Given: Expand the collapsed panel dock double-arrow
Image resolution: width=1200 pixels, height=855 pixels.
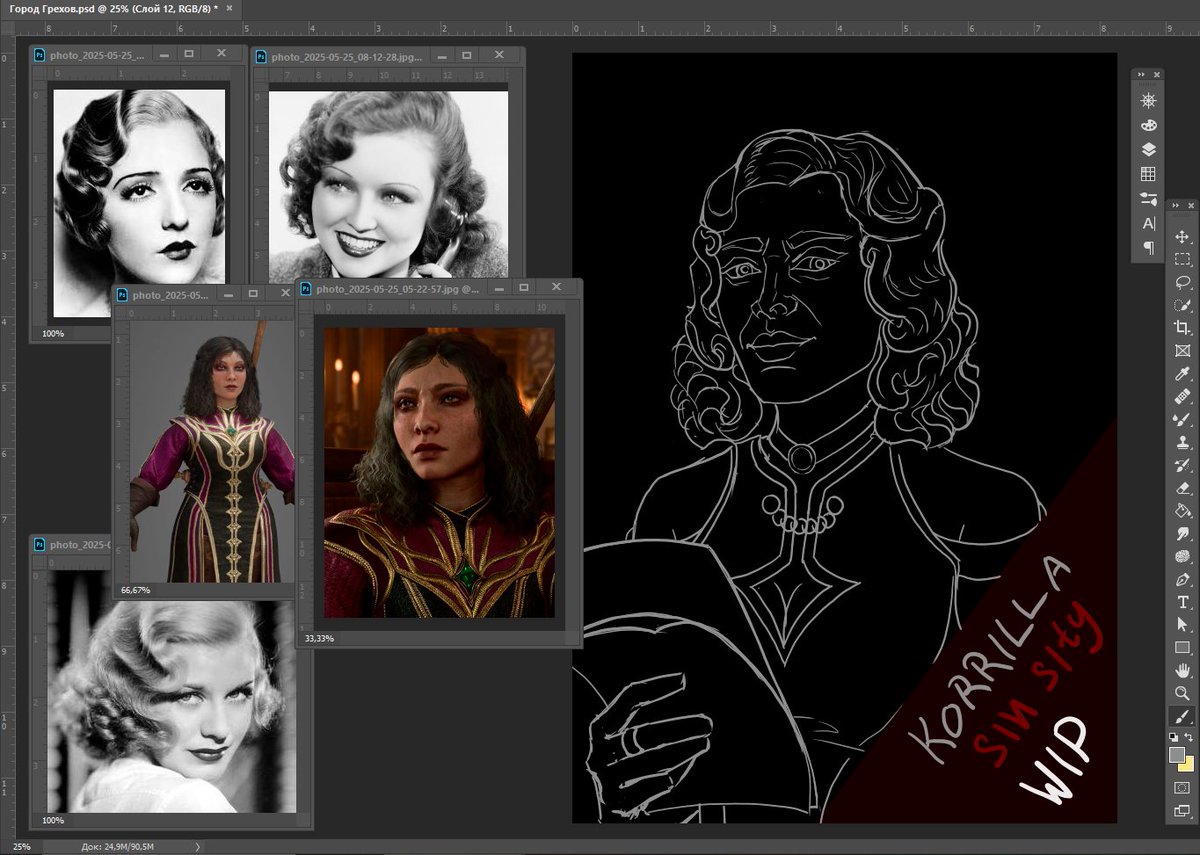Looking at the screenshot, I should 1142,74.
